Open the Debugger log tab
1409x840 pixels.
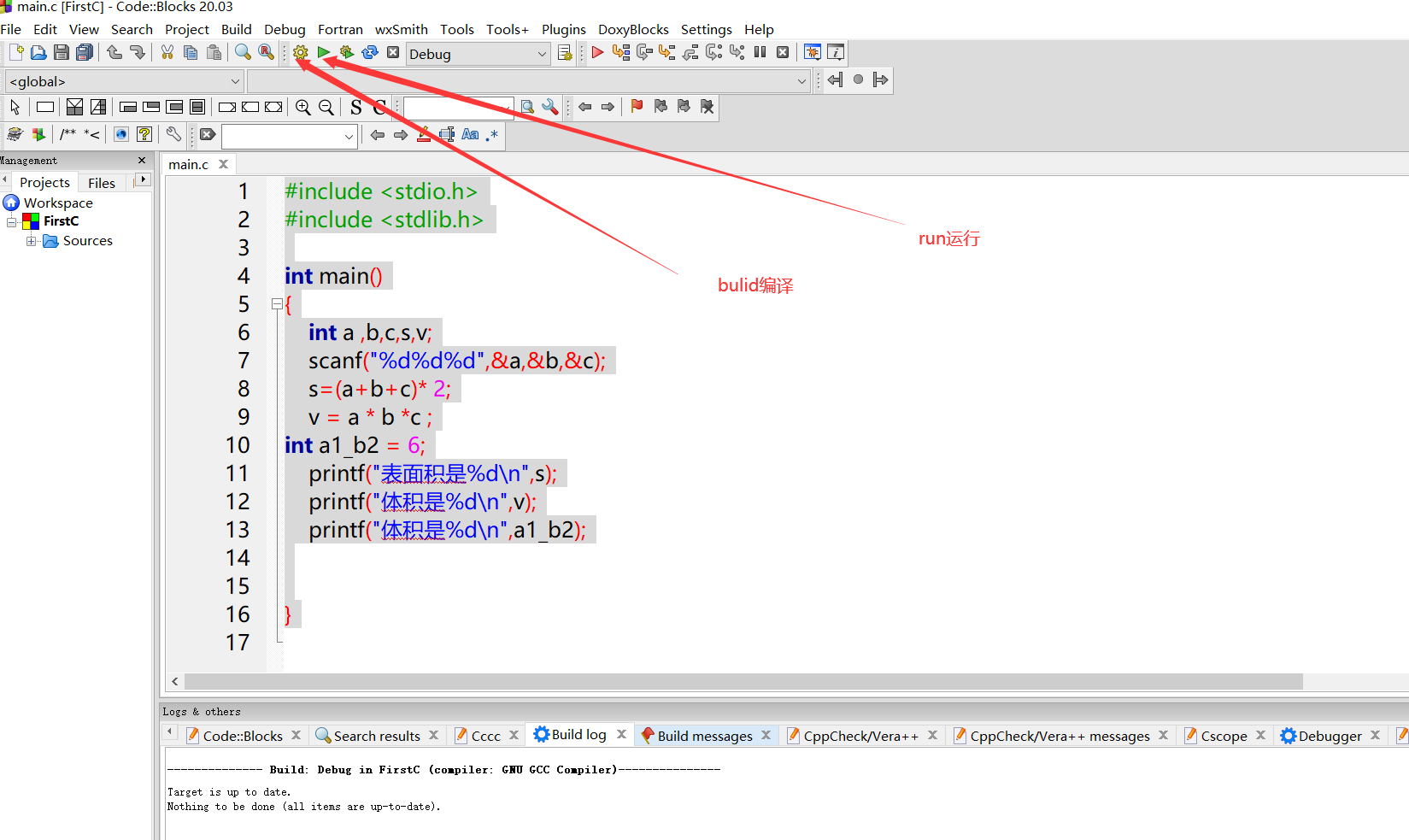pyautogui.click(x=1330, y=736)
